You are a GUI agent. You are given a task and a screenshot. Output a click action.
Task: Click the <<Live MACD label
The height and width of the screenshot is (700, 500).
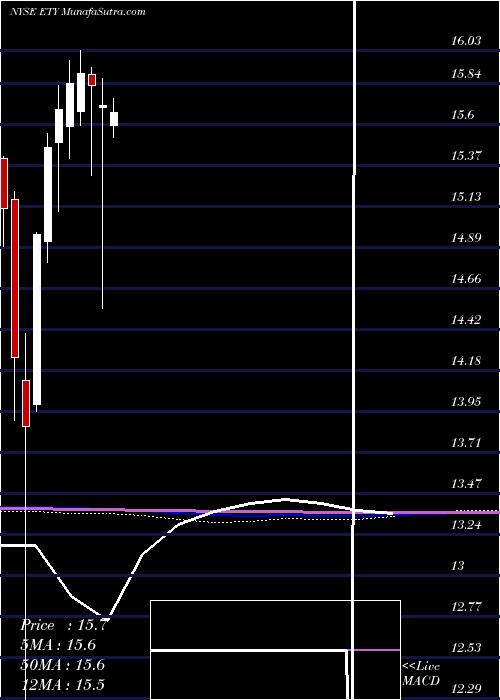point(421,674)
